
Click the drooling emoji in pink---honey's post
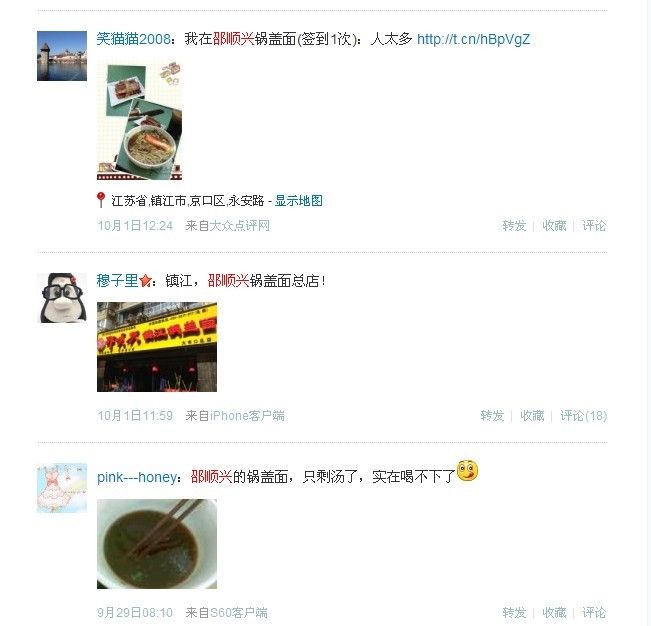click(467, 471)
